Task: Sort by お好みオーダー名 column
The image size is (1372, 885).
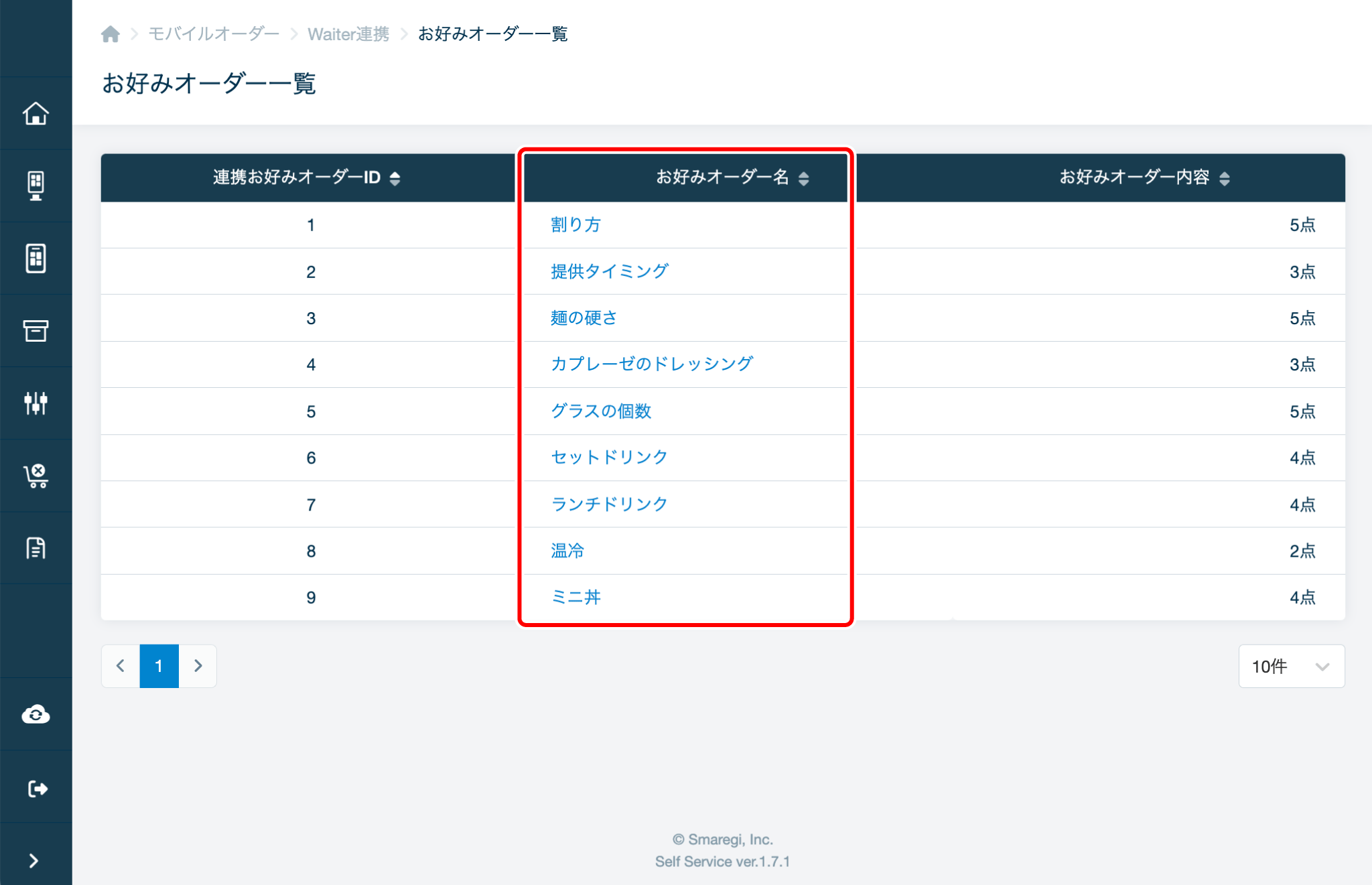Action: point(803,178)
